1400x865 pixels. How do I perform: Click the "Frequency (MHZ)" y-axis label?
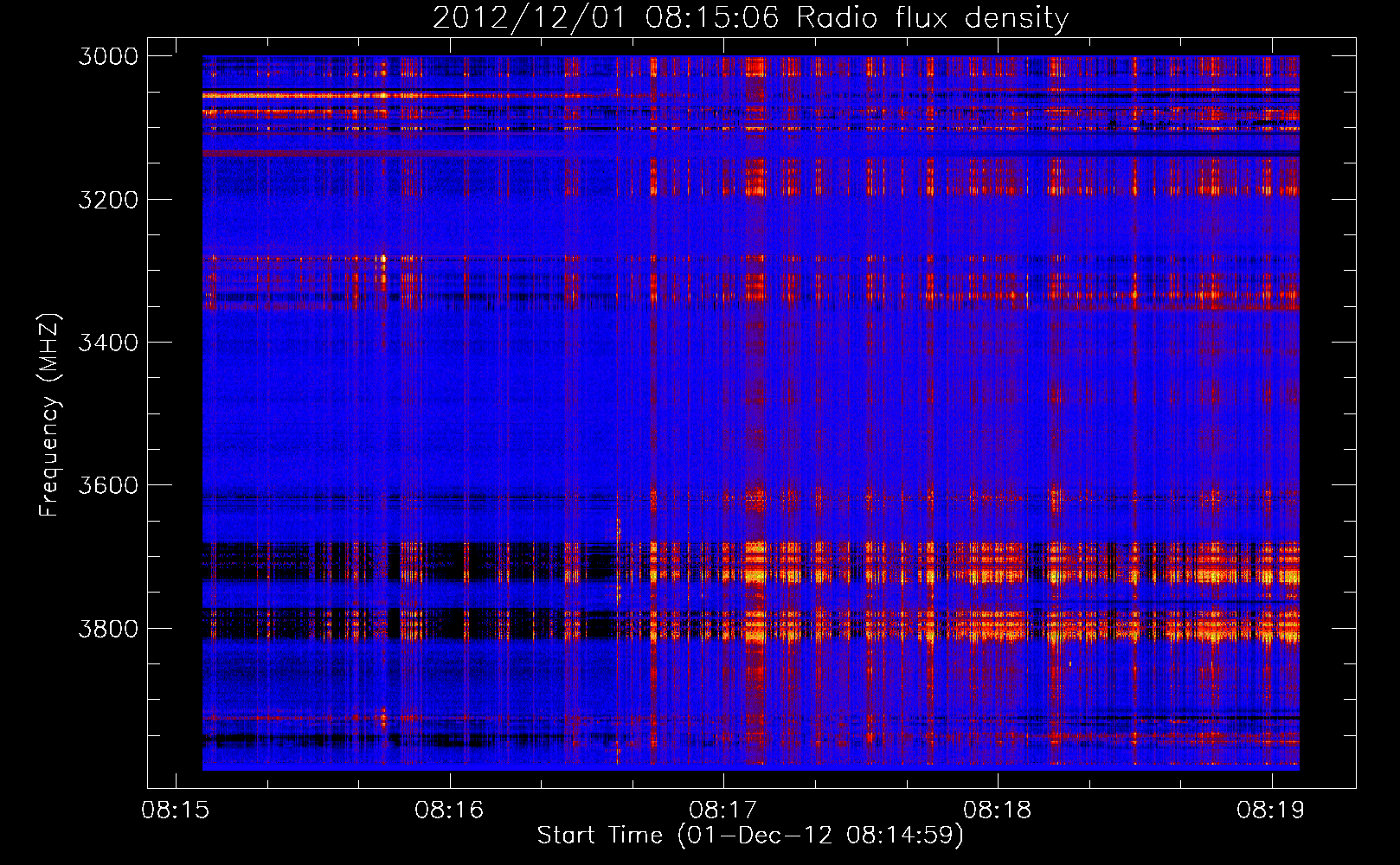point(49,415)
